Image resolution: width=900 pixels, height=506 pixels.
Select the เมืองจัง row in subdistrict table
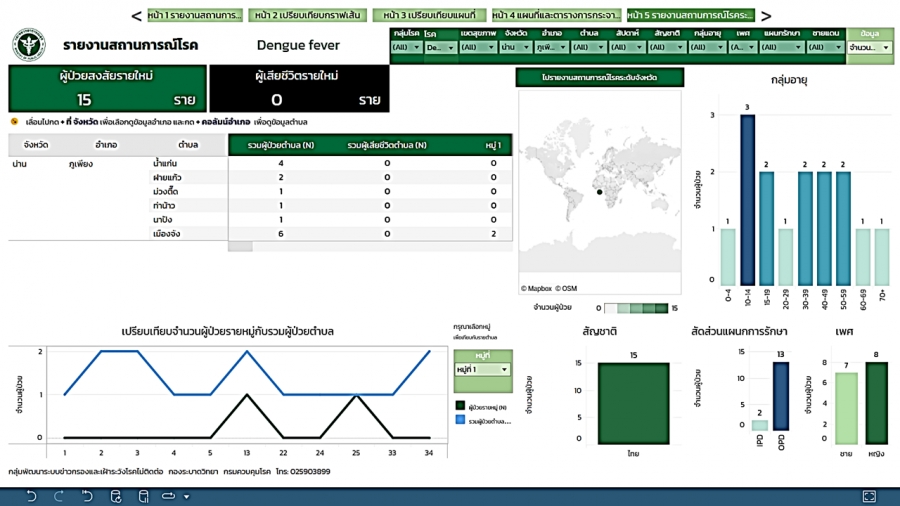(166, 233)
